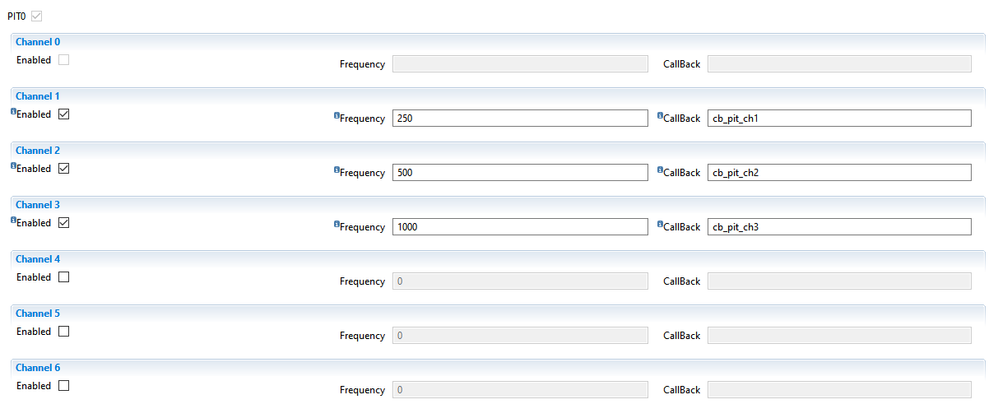This screenshot has height=409, width=998.
Task: Click the cb_pit_ch3 CallBack field
Action: tap(840, 227)
